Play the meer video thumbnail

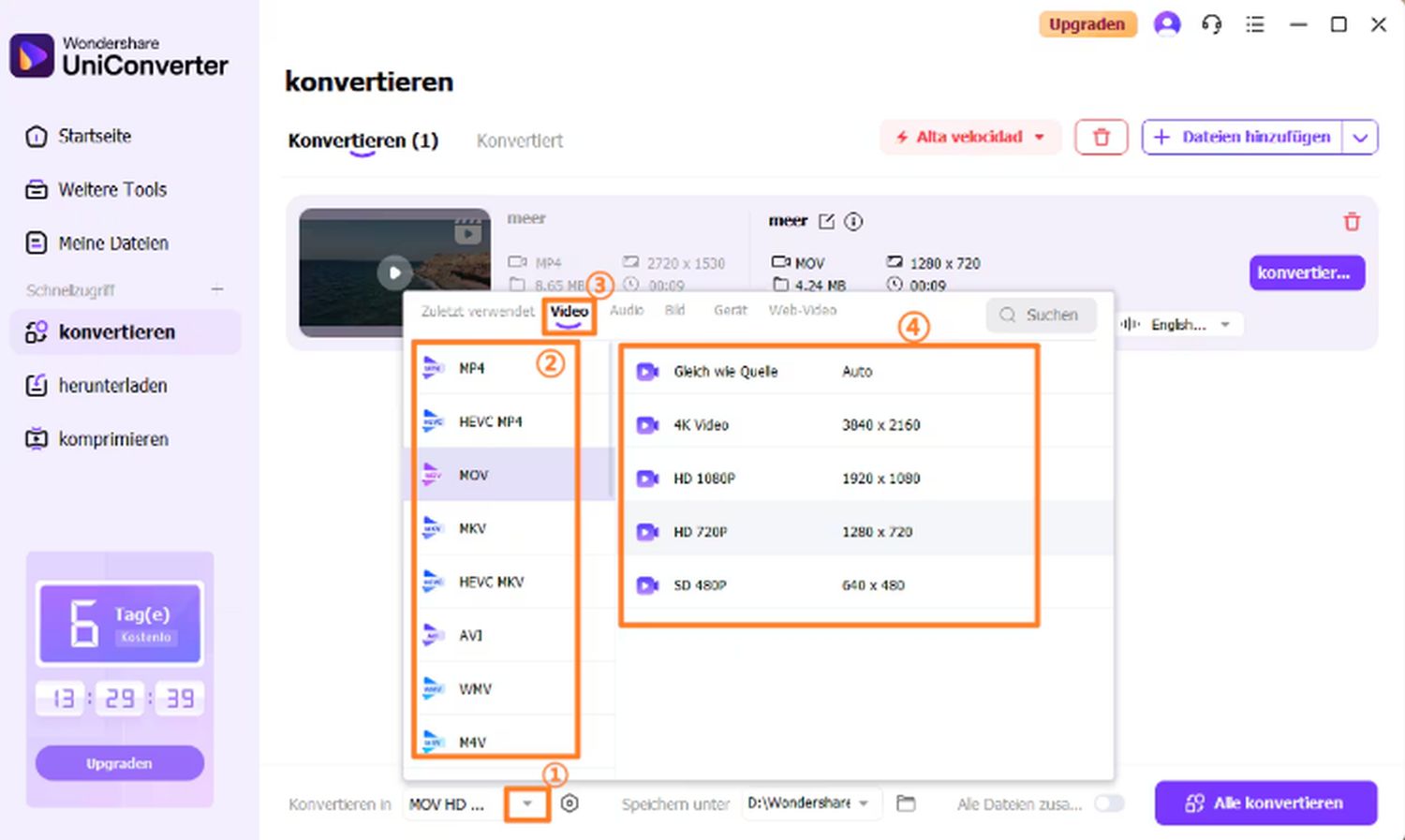394,273
